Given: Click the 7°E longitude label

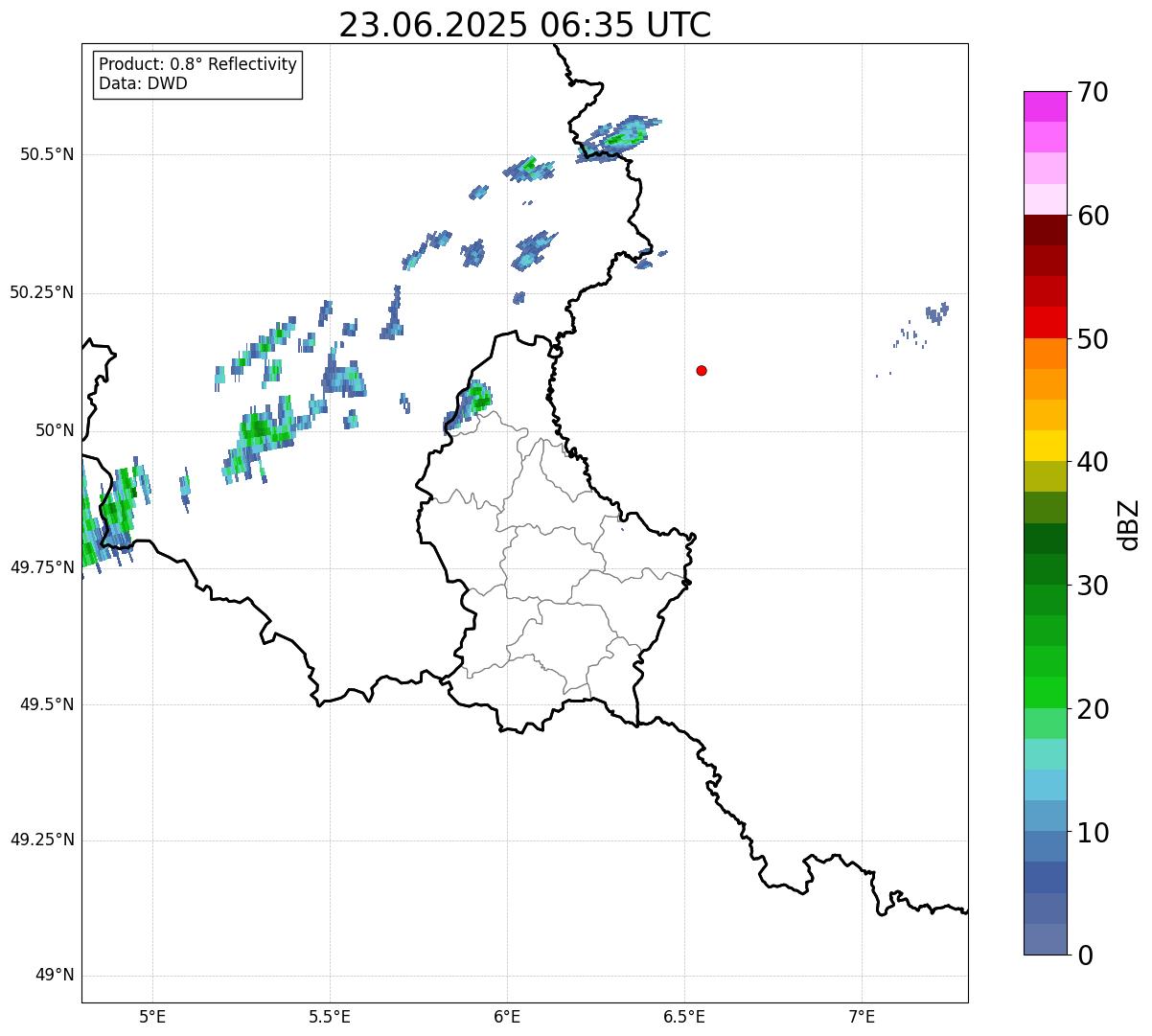Looking at the screenshot, I should (x=862, y=1018).
